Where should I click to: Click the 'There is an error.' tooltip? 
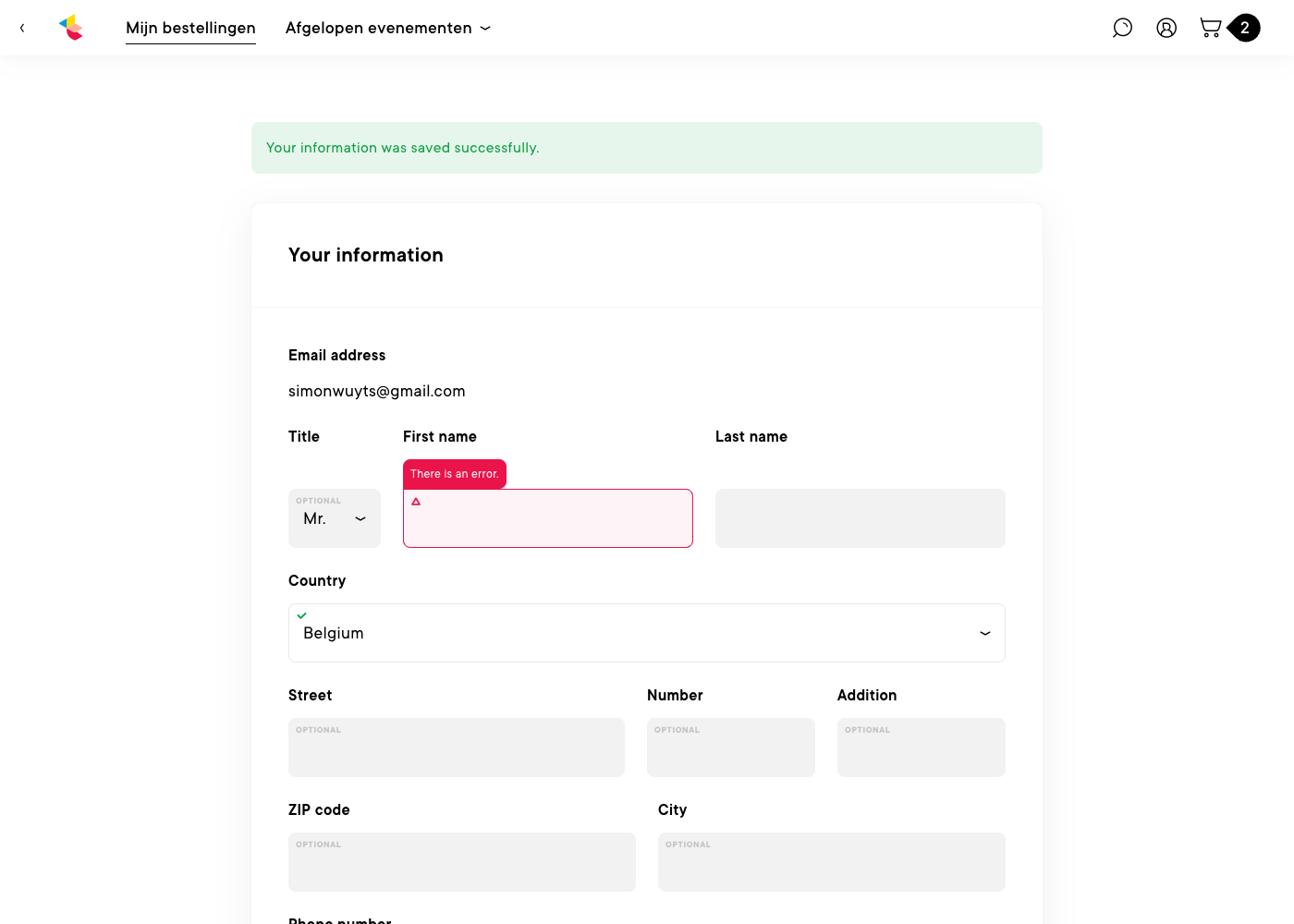[x=455, y=474]
